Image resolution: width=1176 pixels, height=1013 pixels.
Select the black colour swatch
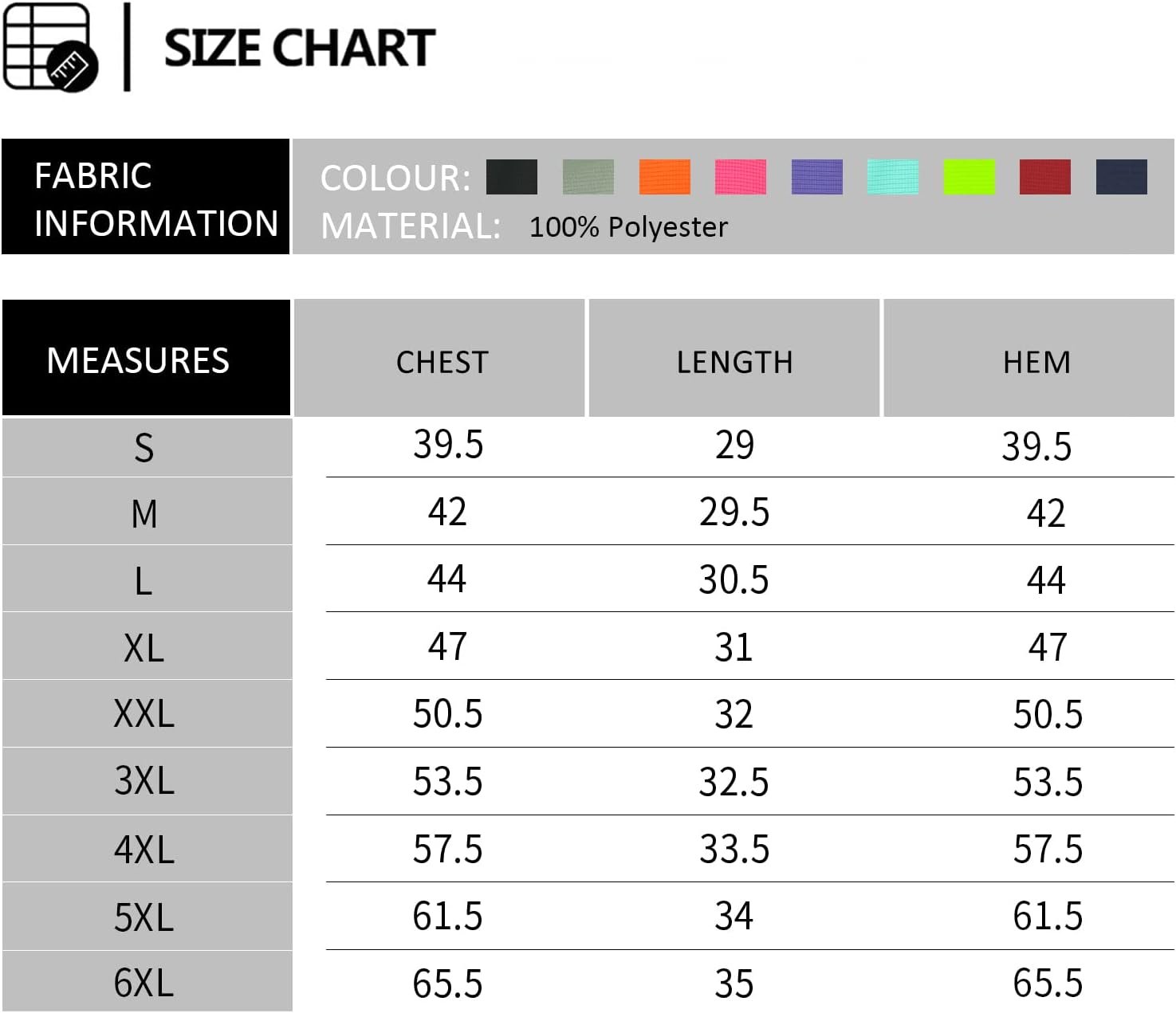pos(512,177)
